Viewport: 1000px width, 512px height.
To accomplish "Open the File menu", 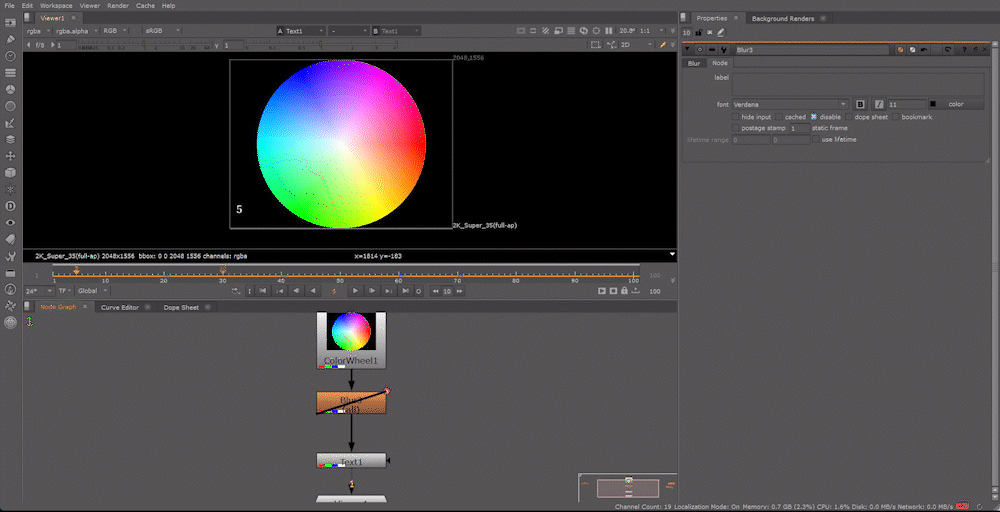I will pos(10,6).
